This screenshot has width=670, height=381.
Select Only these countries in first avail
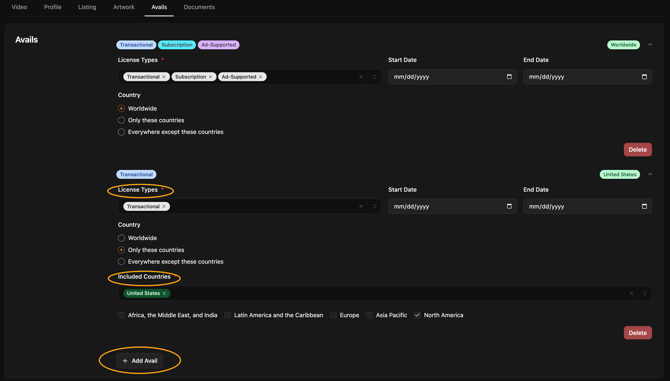[x=121, y=120]
